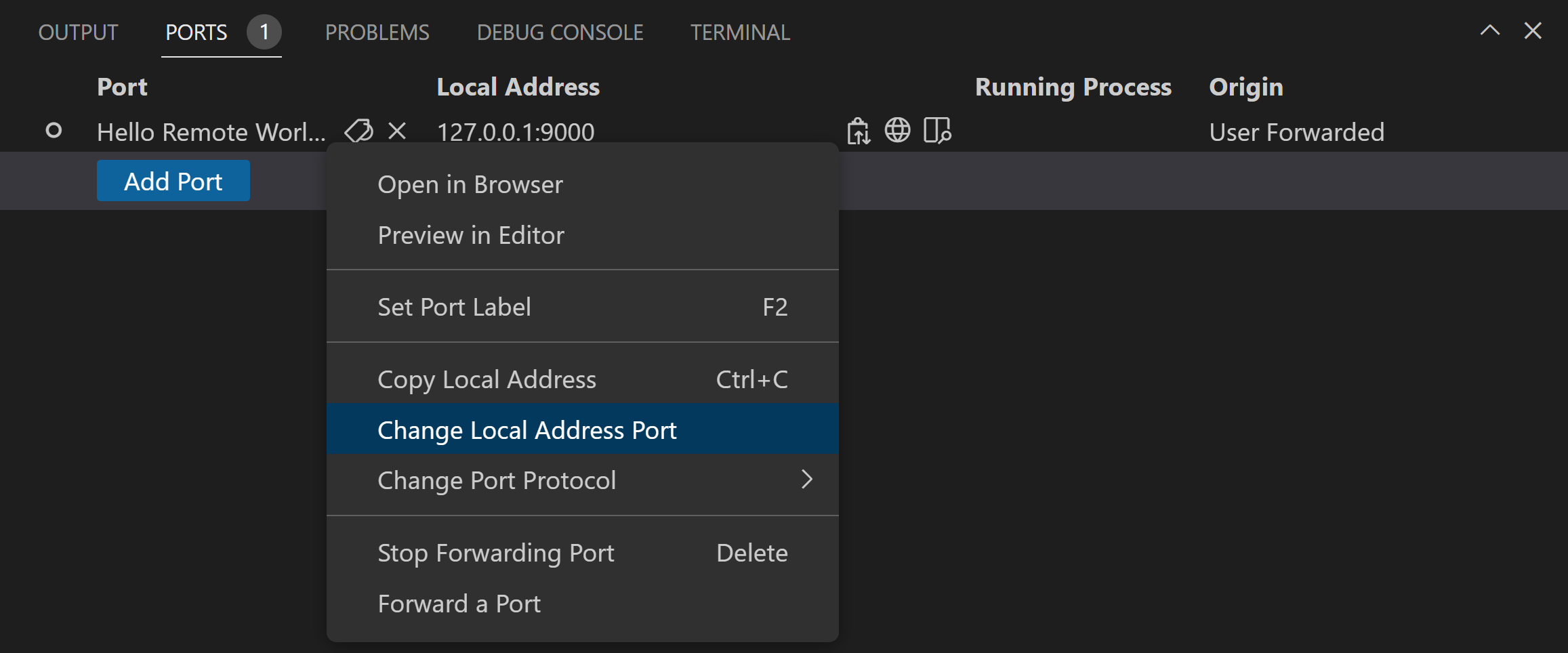Choose Stop Forwarding Port
This screenshot has width=1568, height=653.
click(x=495, y=553)
